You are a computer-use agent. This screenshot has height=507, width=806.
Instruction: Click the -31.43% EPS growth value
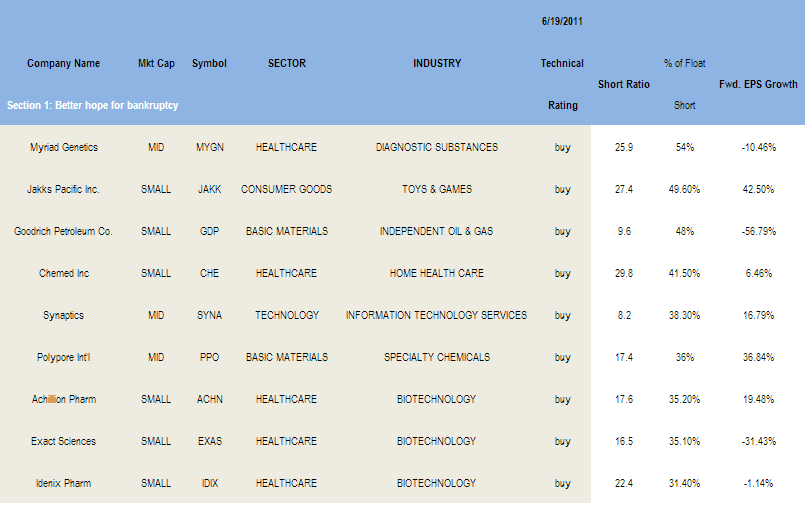click(x=759, y=441)
